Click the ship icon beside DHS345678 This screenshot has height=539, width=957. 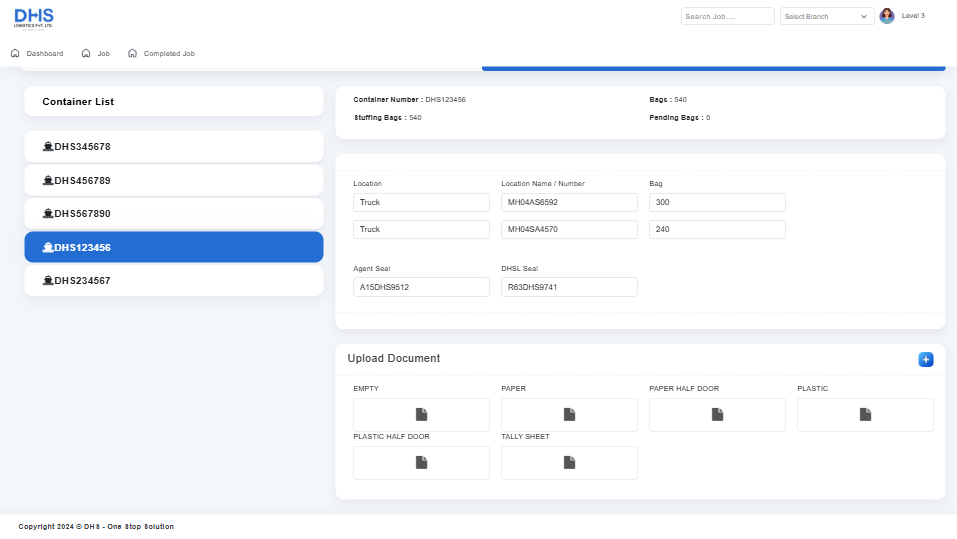coord(47,147)
